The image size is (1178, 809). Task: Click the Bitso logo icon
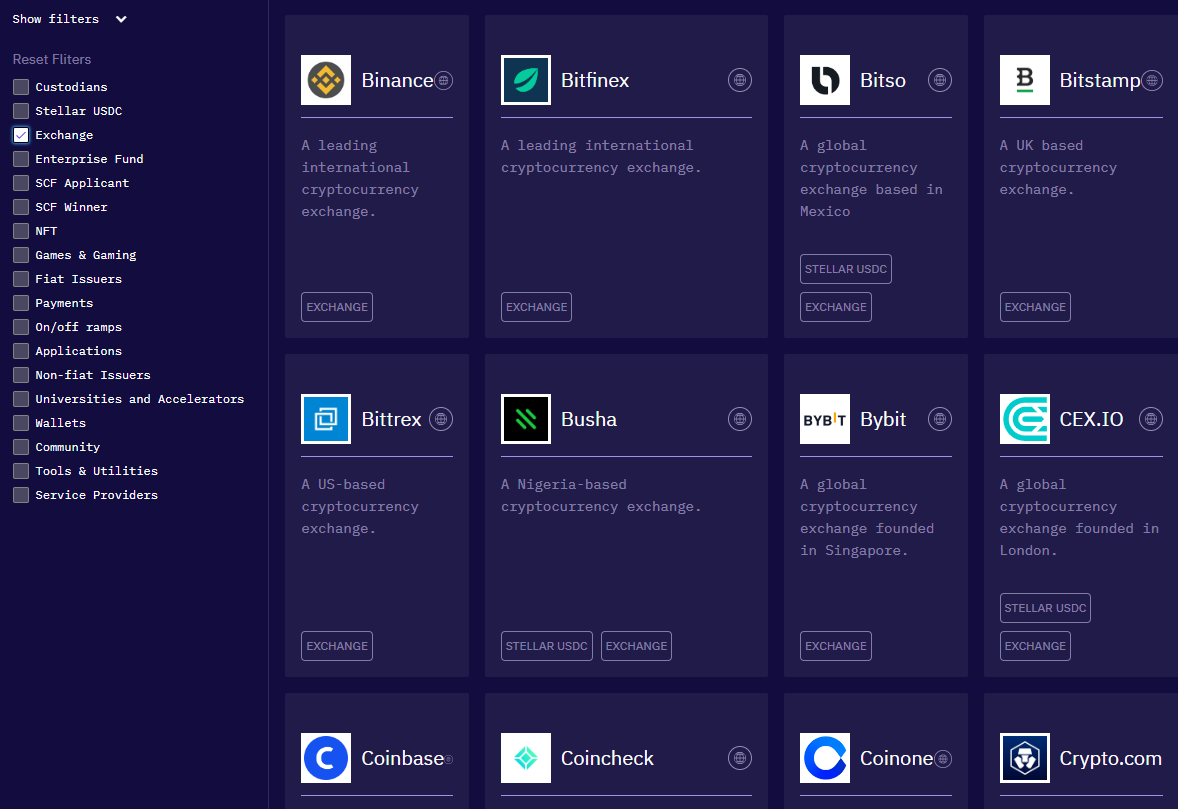pos(825,80)
